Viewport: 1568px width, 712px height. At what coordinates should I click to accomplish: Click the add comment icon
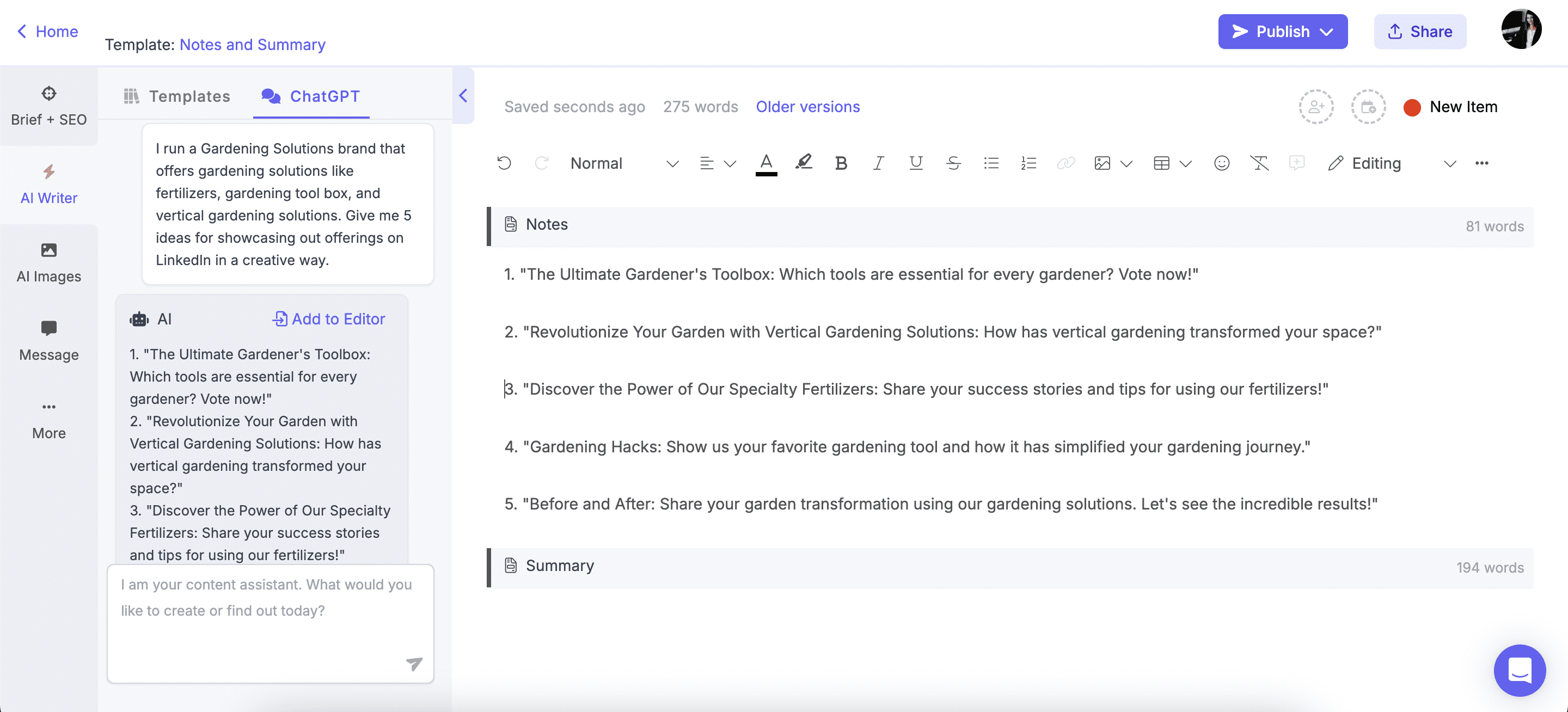(1297, 162)
